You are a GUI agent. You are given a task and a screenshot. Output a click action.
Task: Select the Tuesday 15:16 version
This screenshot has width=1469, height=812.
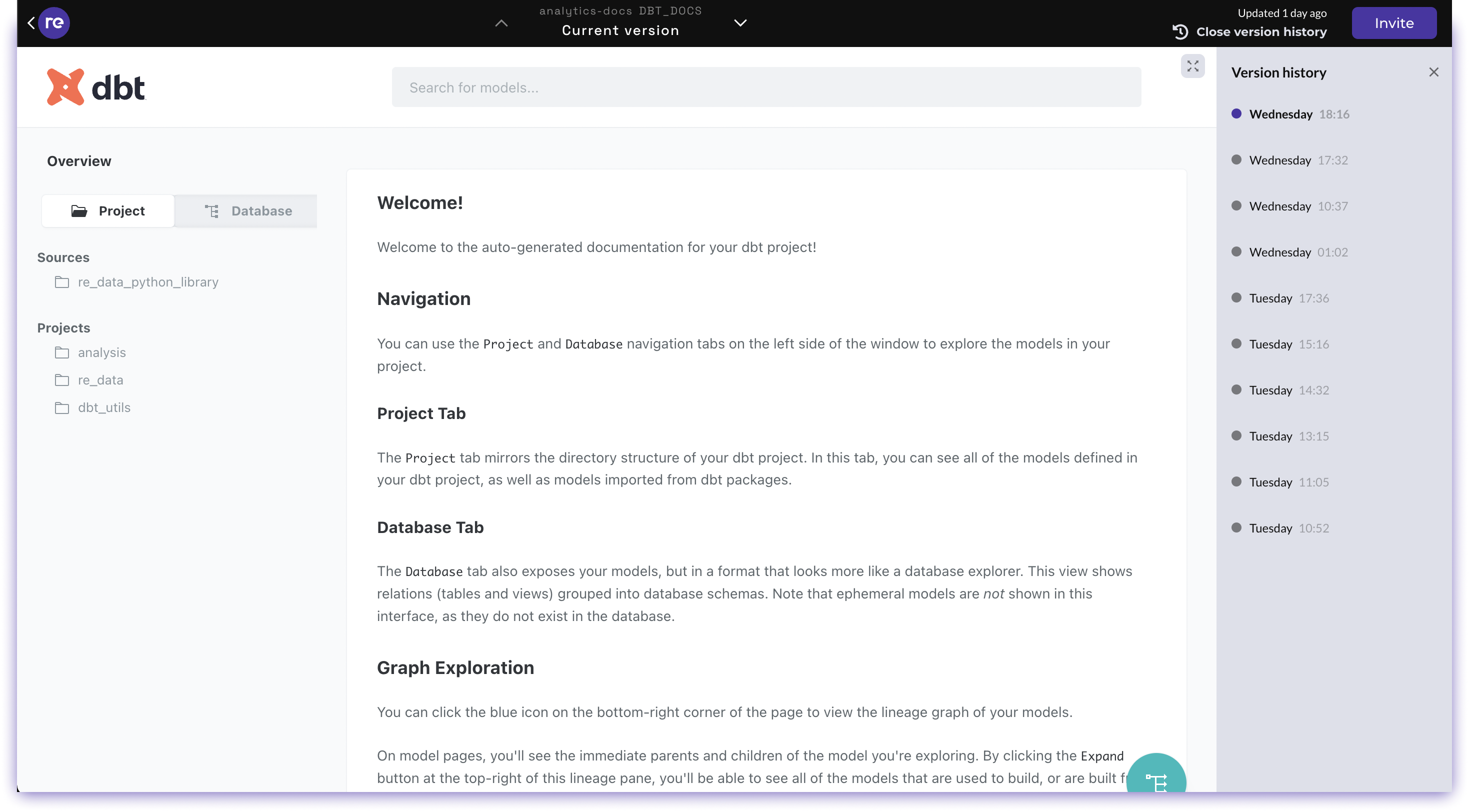point(1279,344)
